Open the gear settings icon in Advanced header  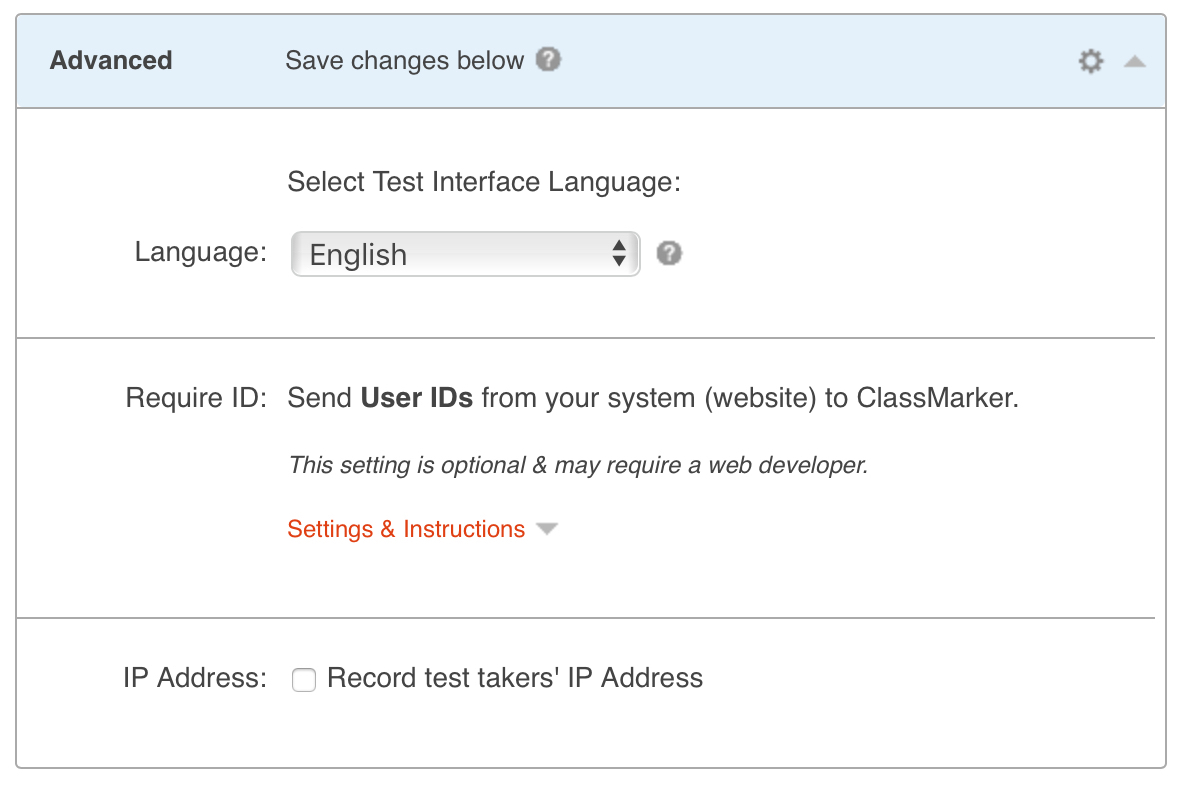pyautogui.click(x=1090, y=62)
